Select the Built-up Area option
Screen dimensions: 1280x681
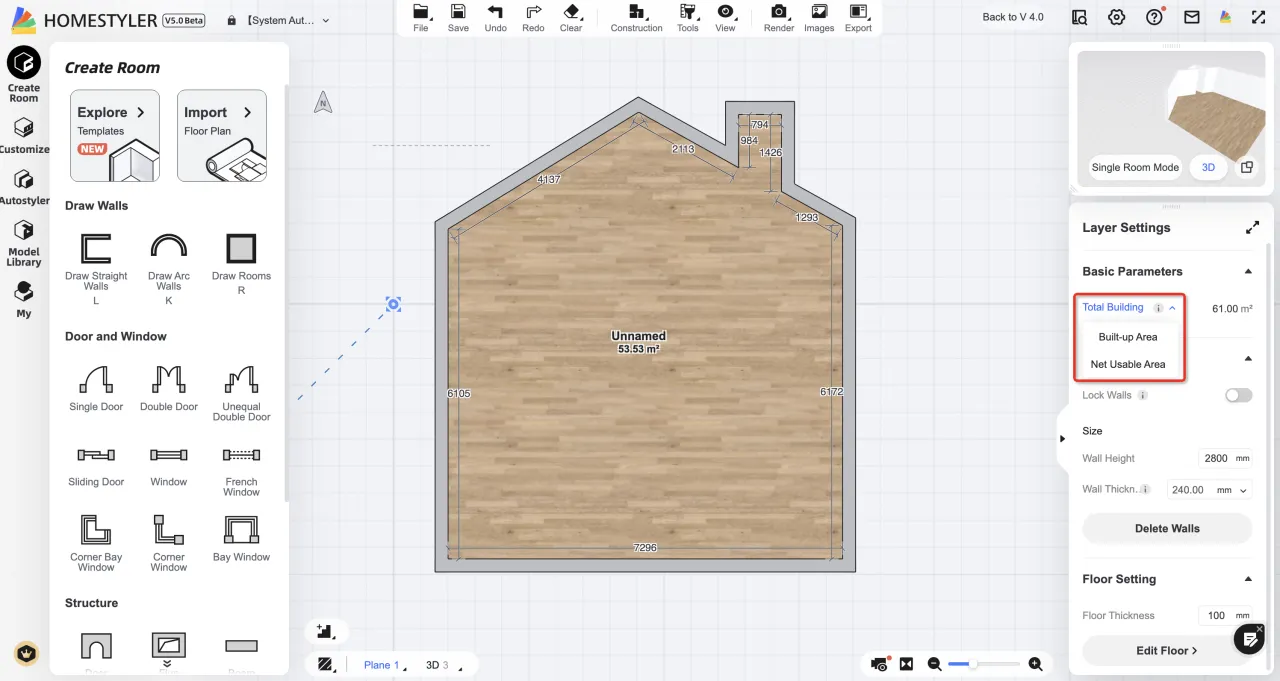1128,337
